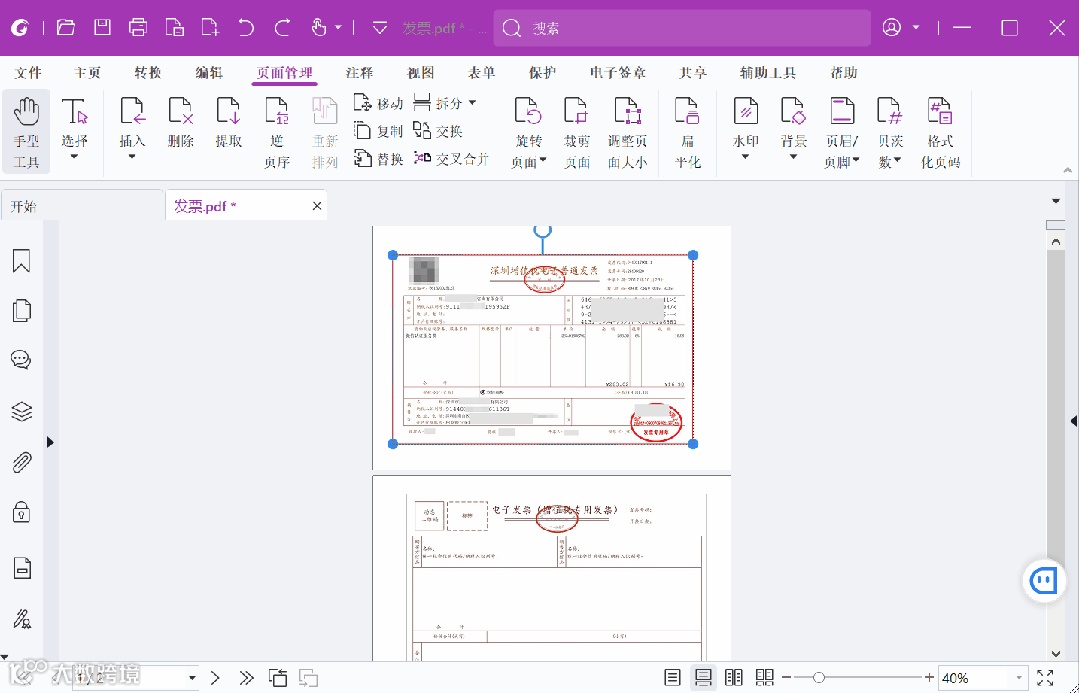Flatten document with 扁平化
This screenshot has width=1079, height=693.
tap(687, 132)
